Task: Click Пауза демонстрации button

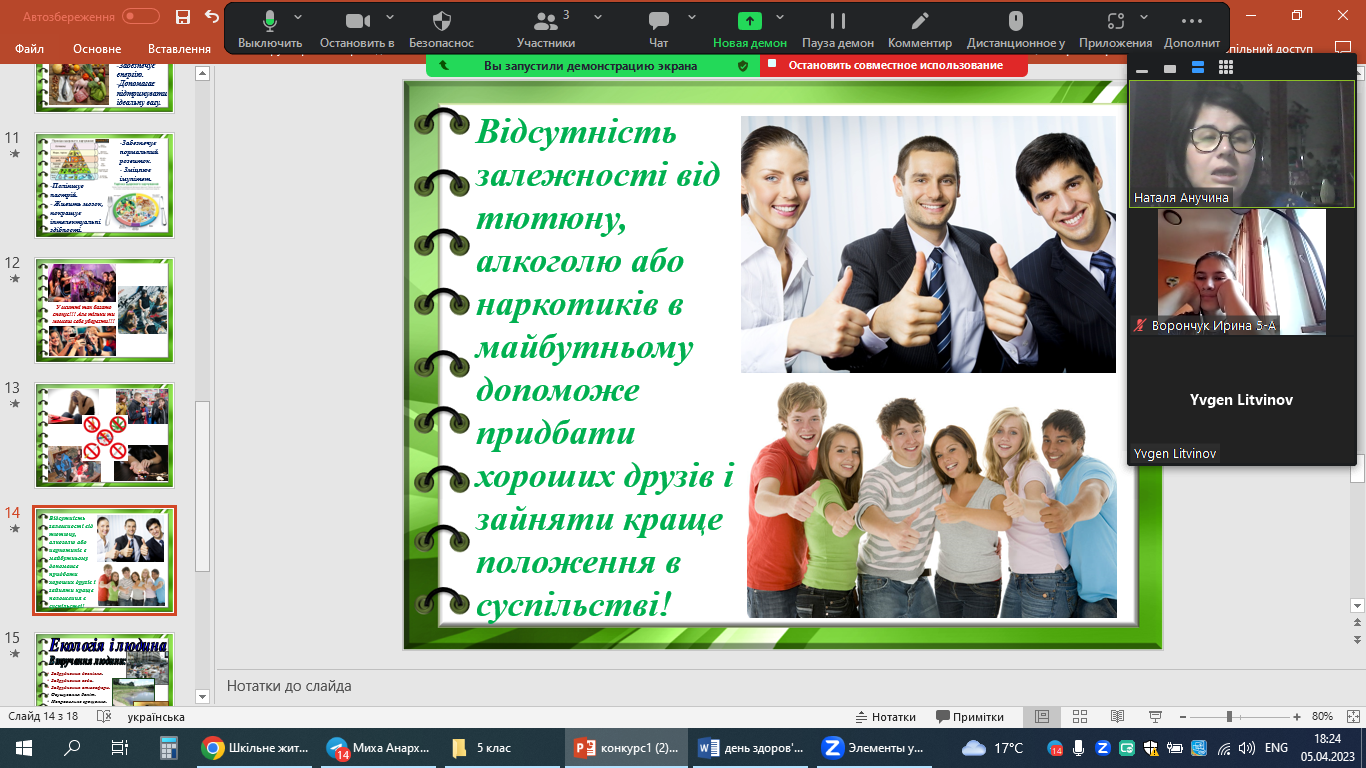Action: 838,30
